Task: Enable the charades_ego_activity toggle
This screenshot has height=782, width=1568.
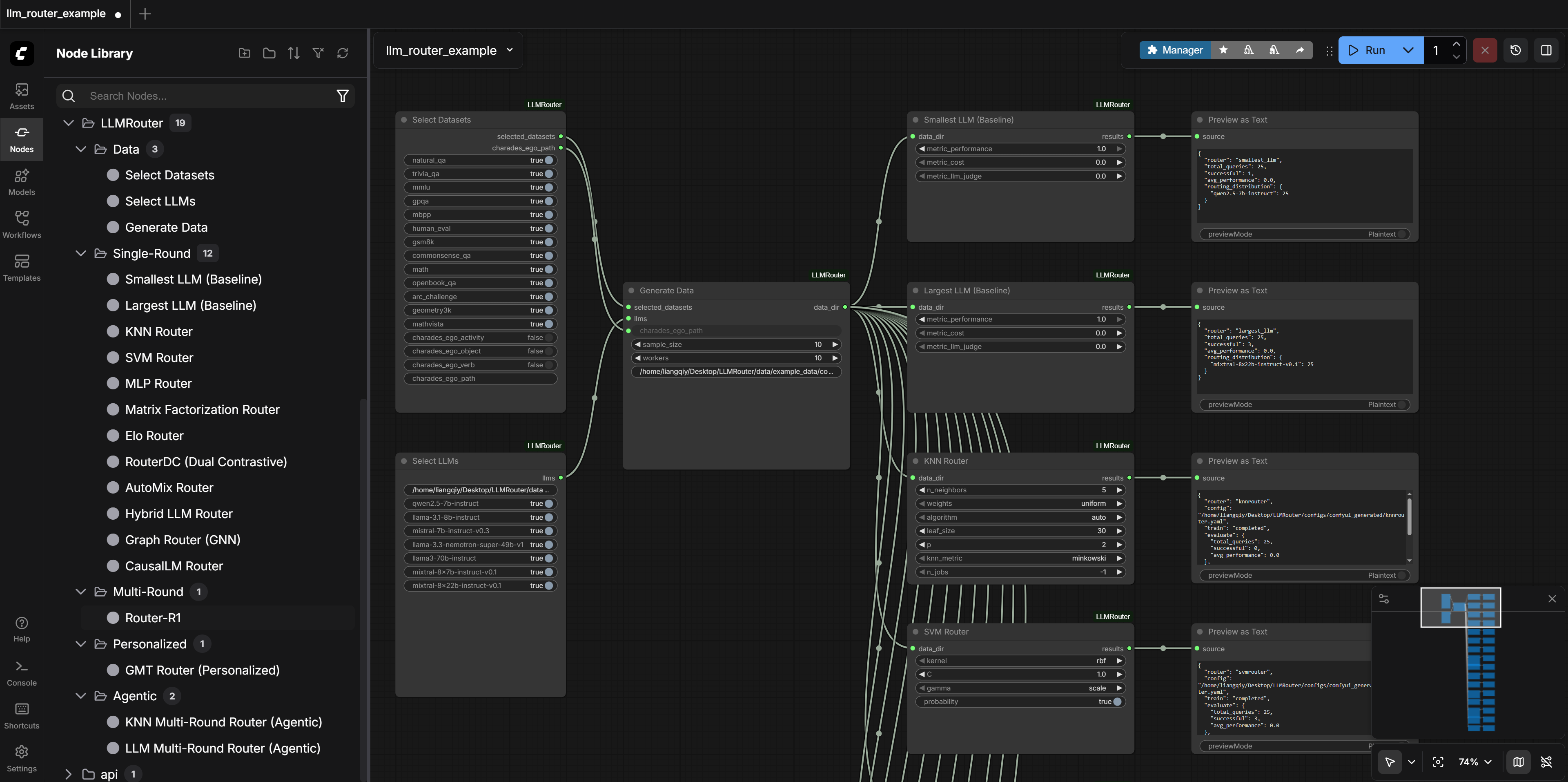Action: click(548, 337)
